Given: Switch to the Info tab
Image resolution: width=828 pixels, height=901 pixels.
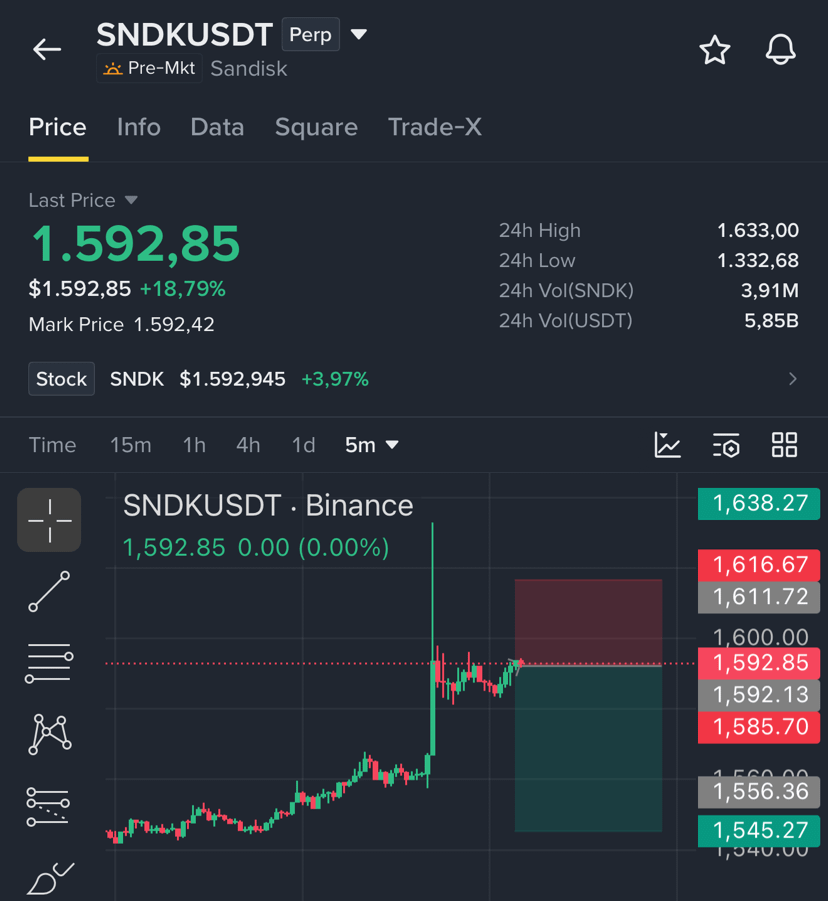Looking at the screenshot, I should point(138,127).
